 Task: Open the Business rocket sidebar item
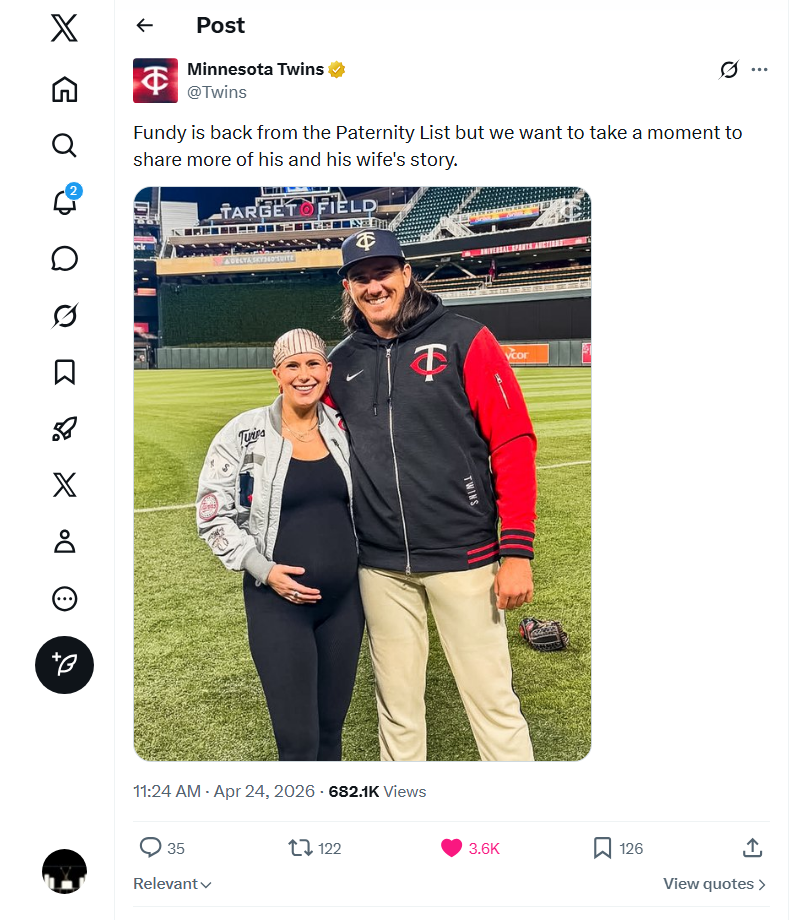pos(64,429)
